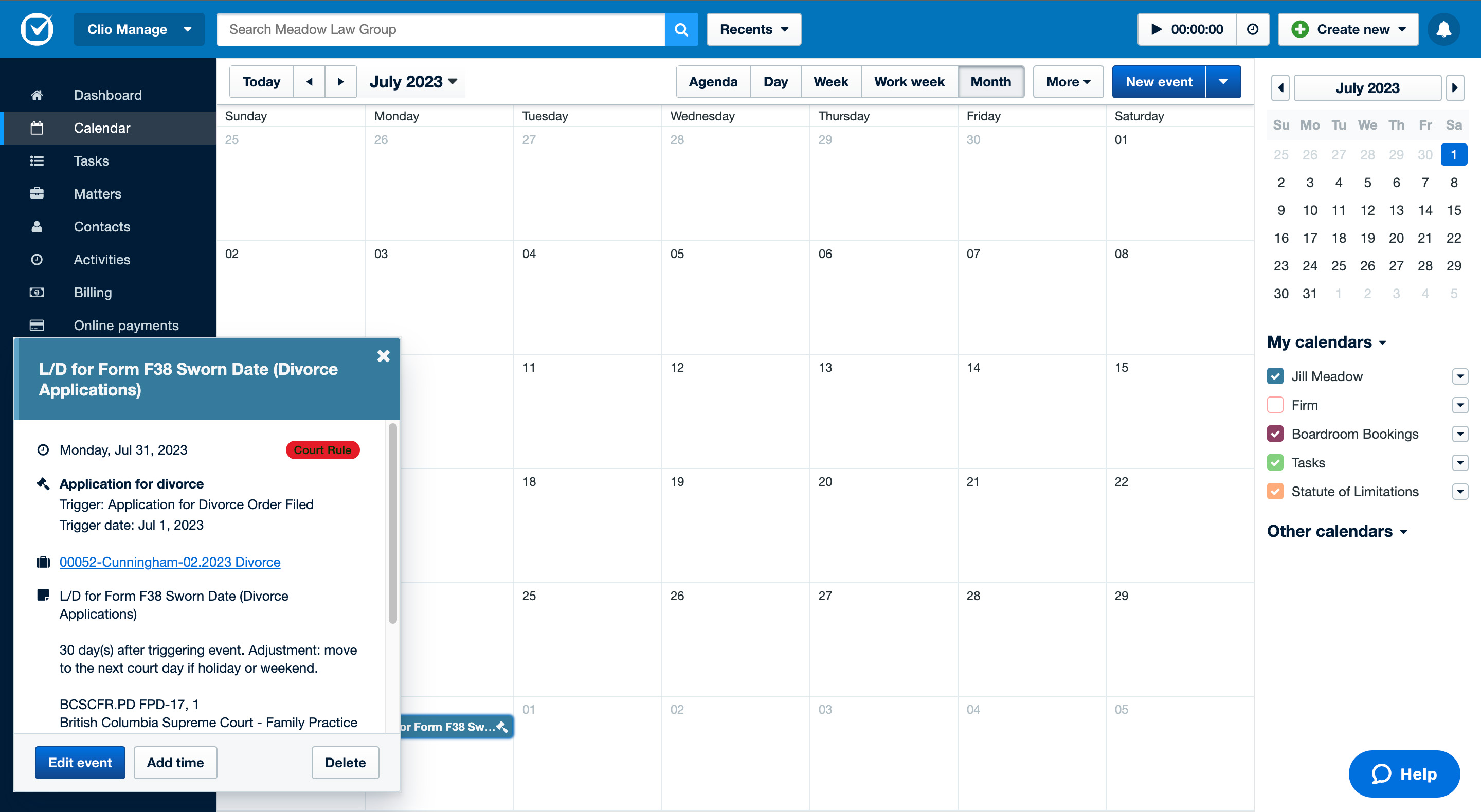This screenshot has height=812, width=1481.
Task: Click the notification bell icon
Action: click(x=1443, y=29)
